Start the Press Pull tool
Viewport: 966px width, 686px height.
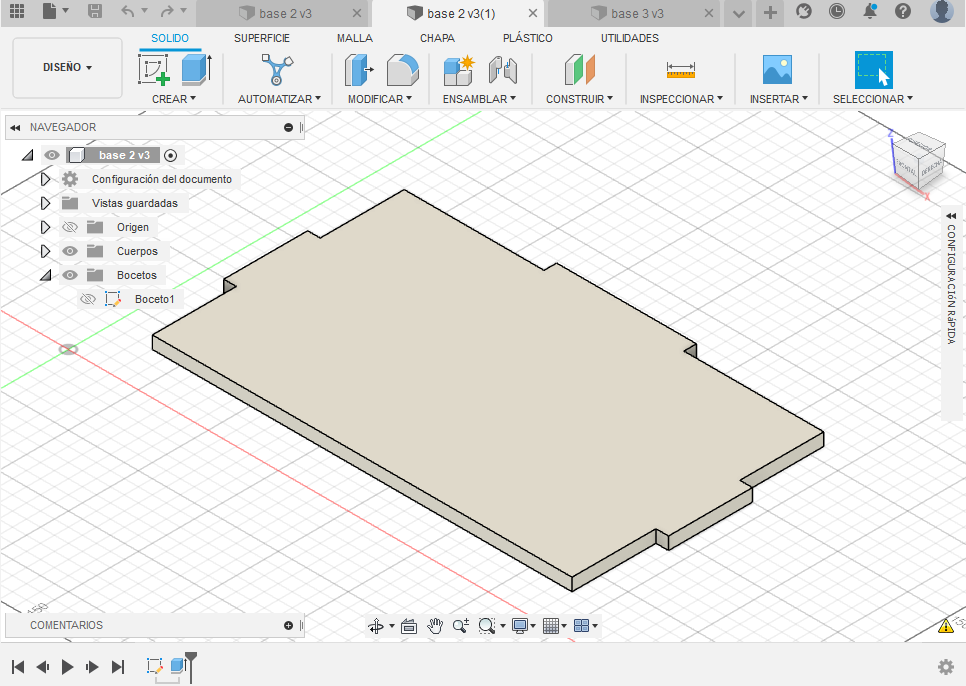[359, 70]
